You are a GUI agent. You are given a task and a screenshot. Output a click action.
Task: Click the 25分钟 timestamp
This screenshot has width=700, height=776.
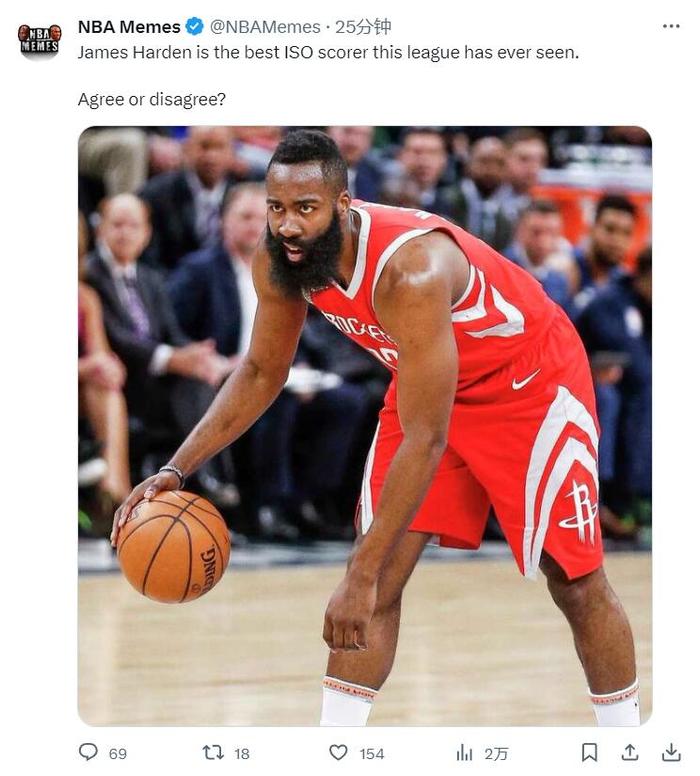pyautogui.click(x=363, y=27)
